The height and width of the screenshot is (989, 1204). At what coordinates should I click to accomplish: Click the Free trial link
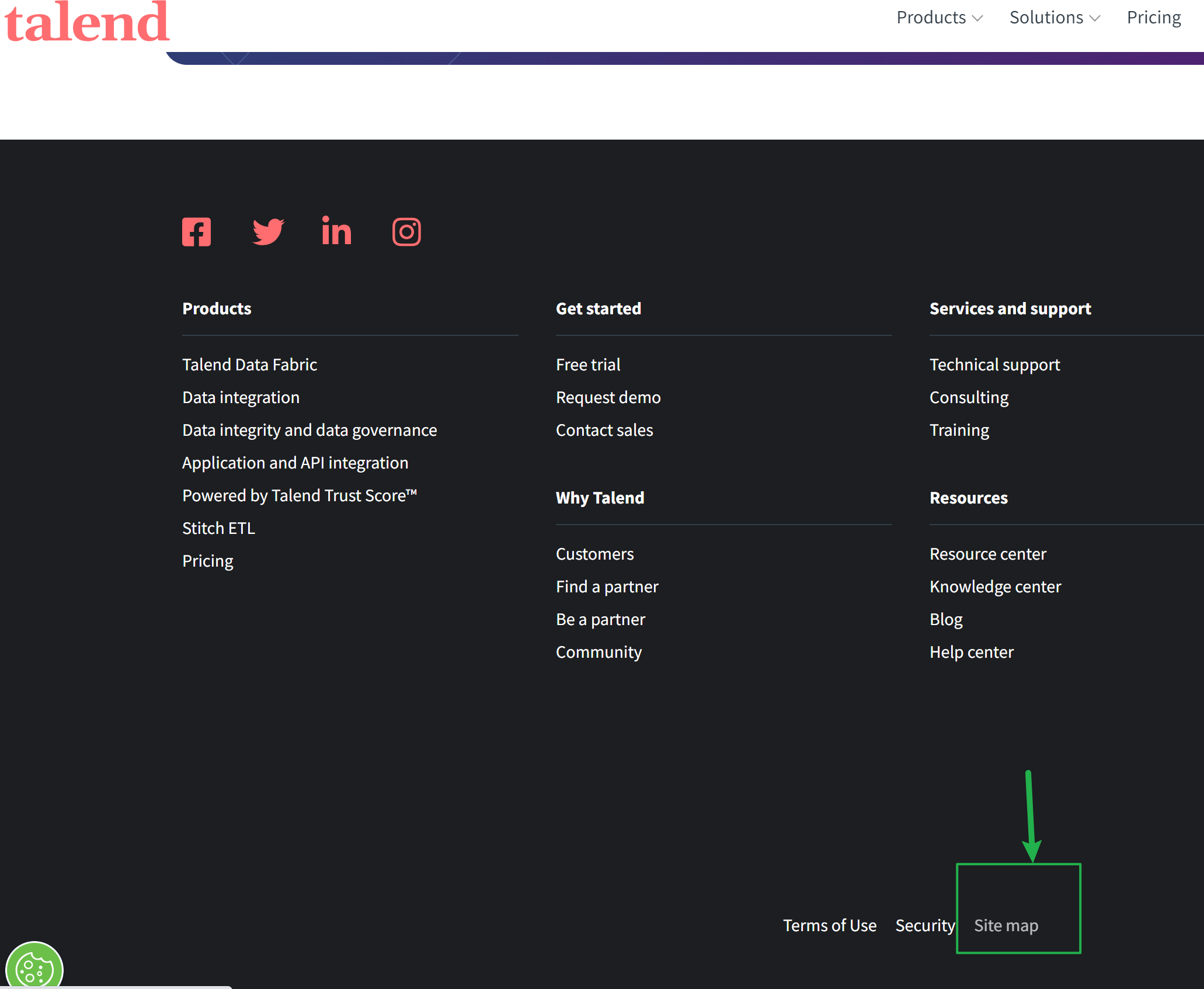[587, 365]
